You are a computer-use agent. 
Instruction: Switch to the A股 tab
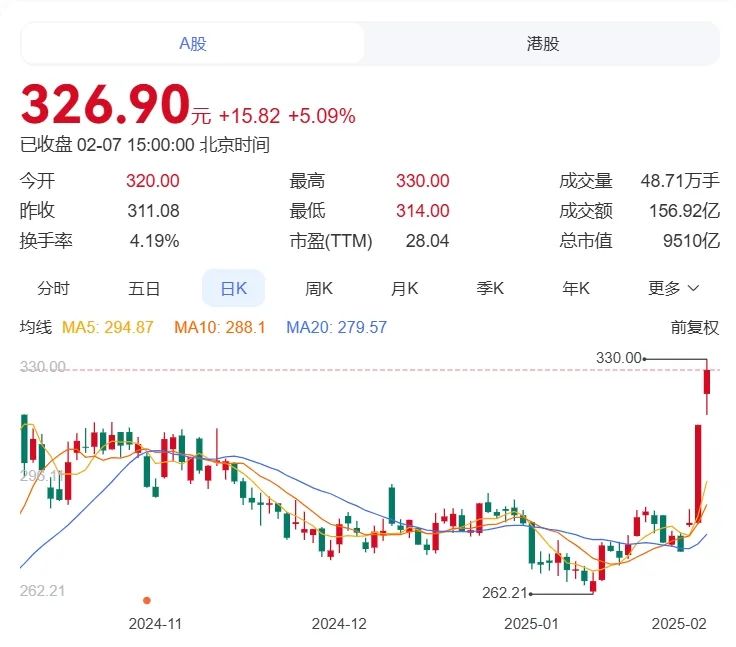click(193, 44)
